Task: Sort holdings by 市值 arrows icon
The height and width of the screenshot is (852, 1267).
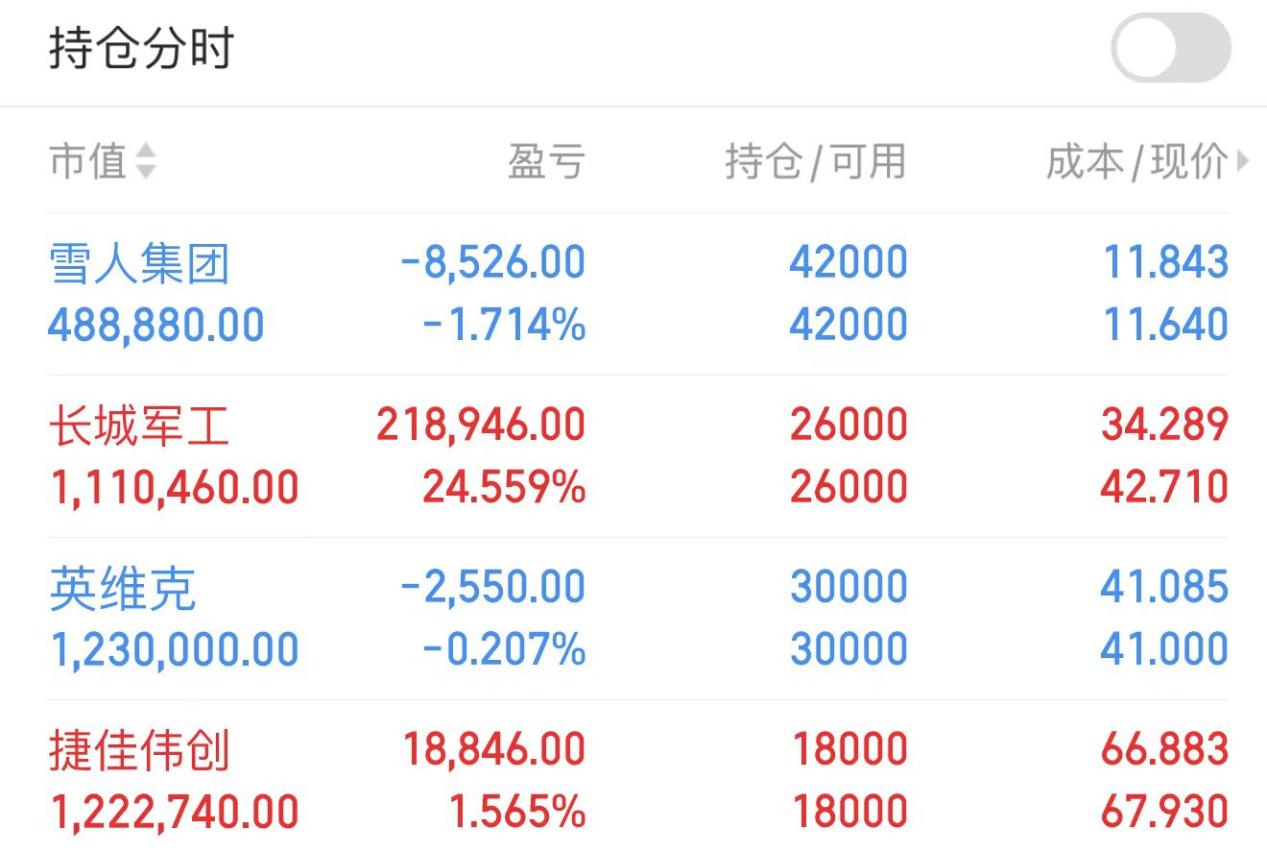Action: pos(146,161)
